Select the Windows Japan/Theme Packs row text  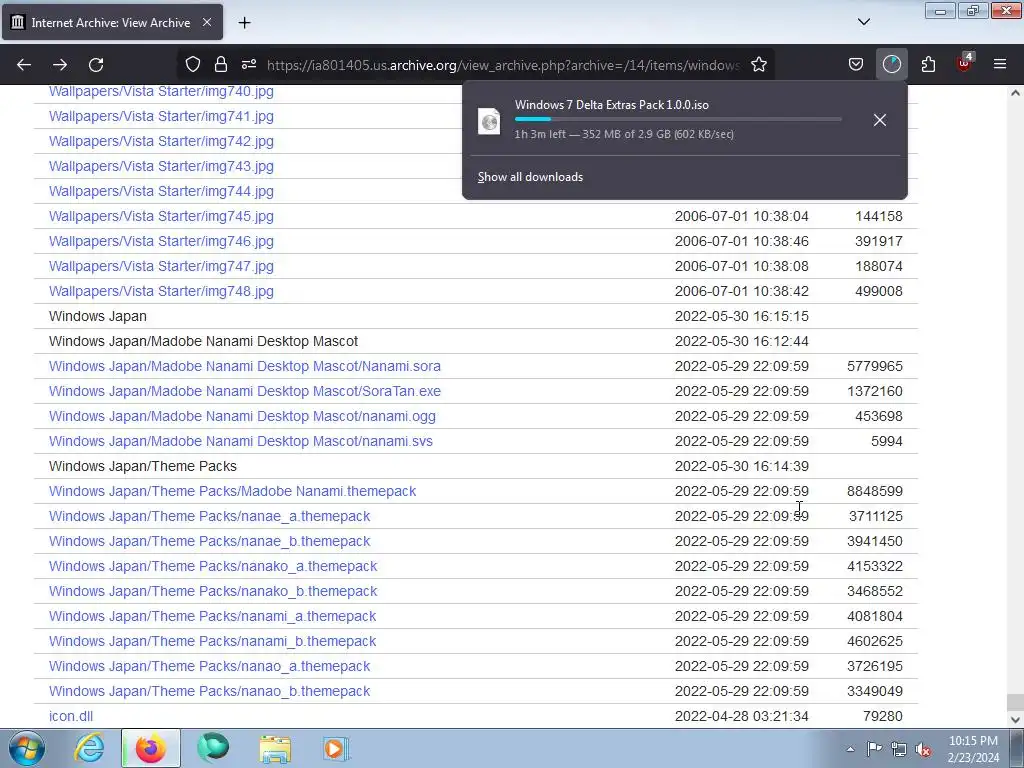pyautogui.click(x=142, y=466)
